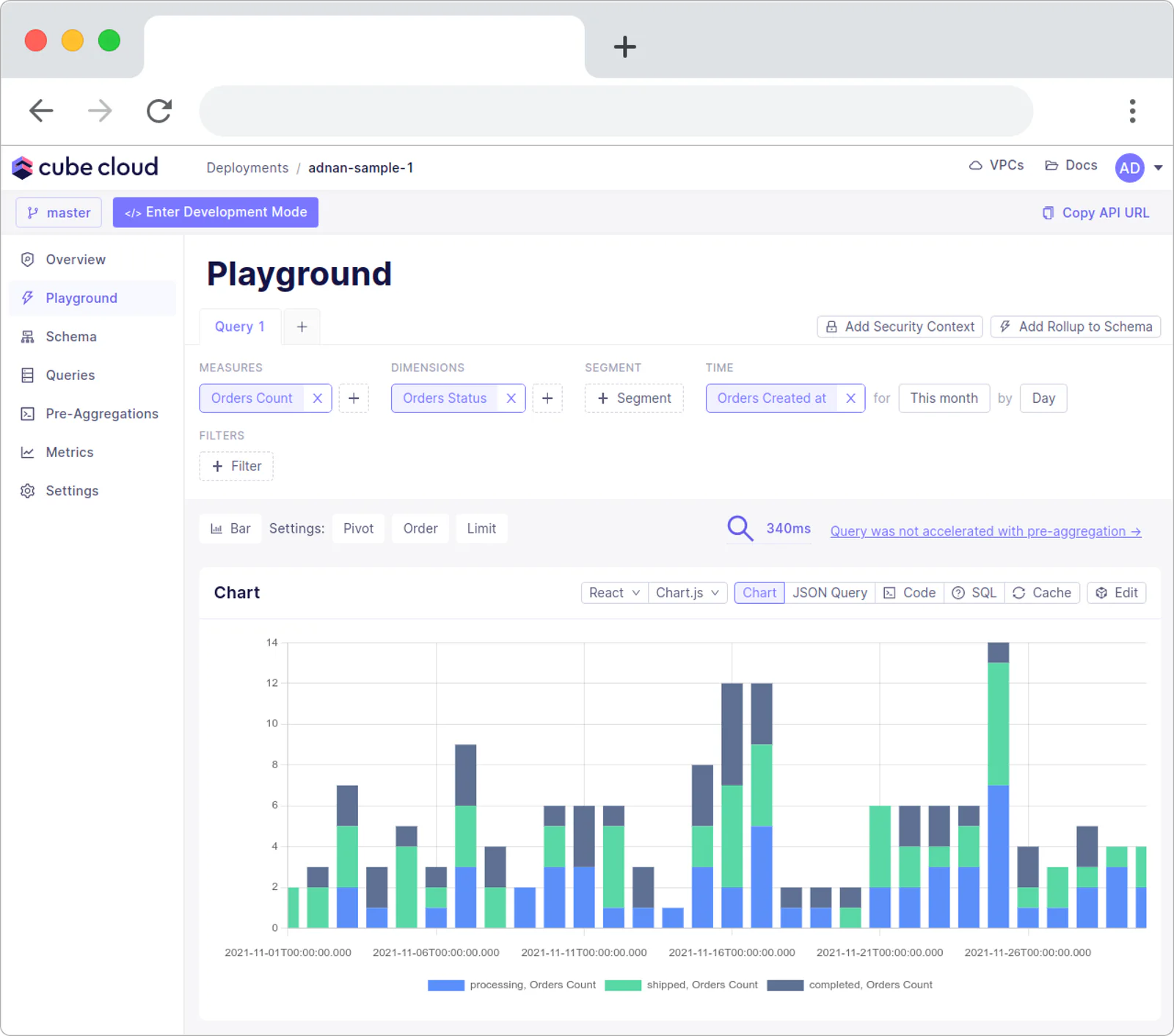Reload the page in the browser
1174x1036 pixels.
(158, 111)
